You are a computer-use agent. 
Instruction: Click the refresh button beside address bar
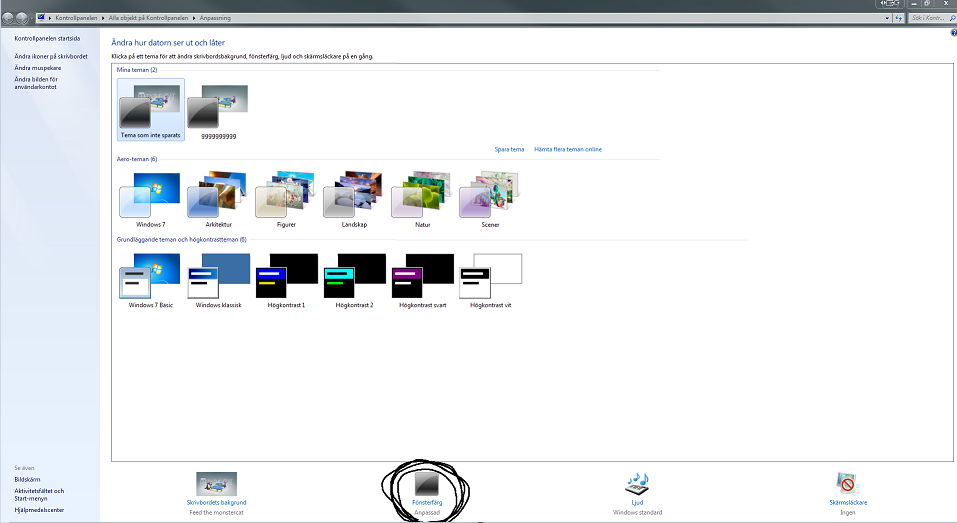pyautogui.click(x=898, y=18)
